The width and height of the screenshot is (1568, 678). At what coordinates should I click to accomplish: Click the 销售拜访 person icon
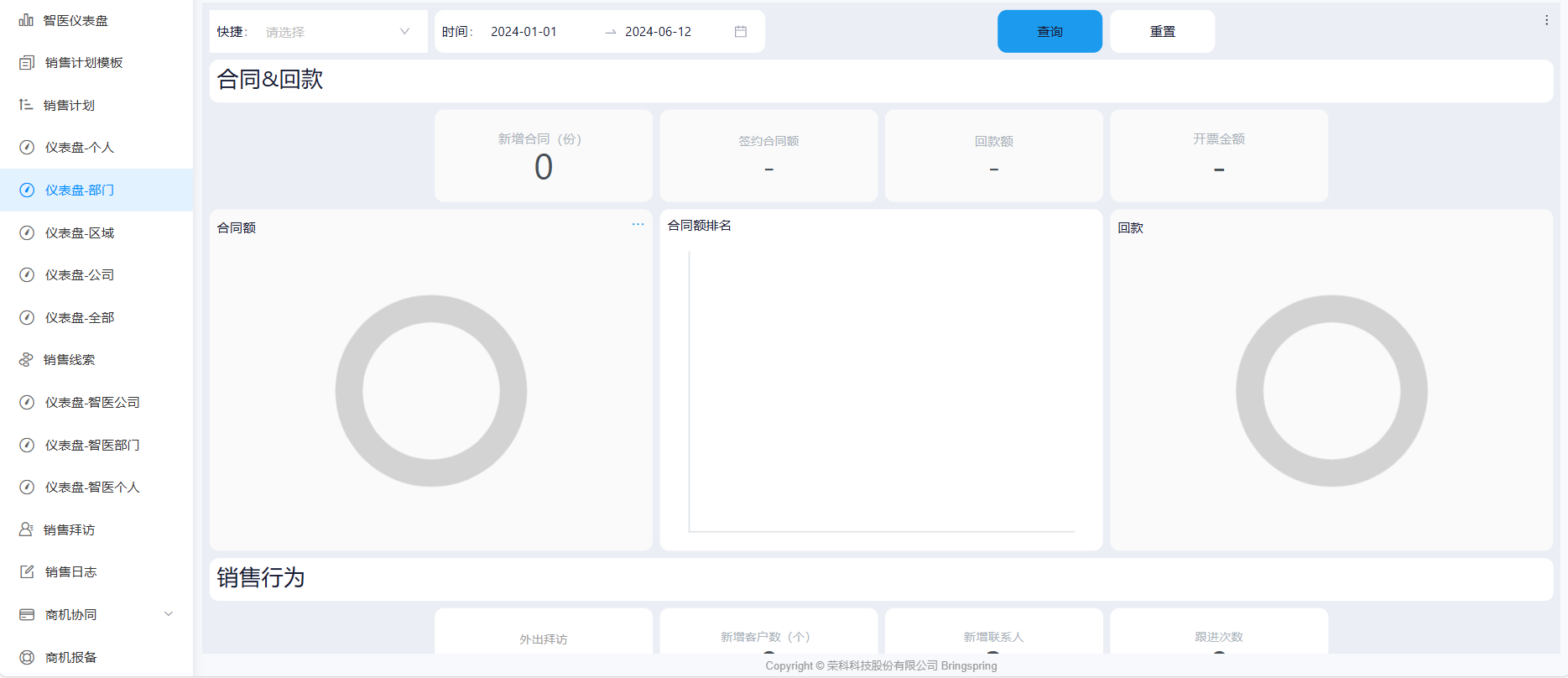26,529
